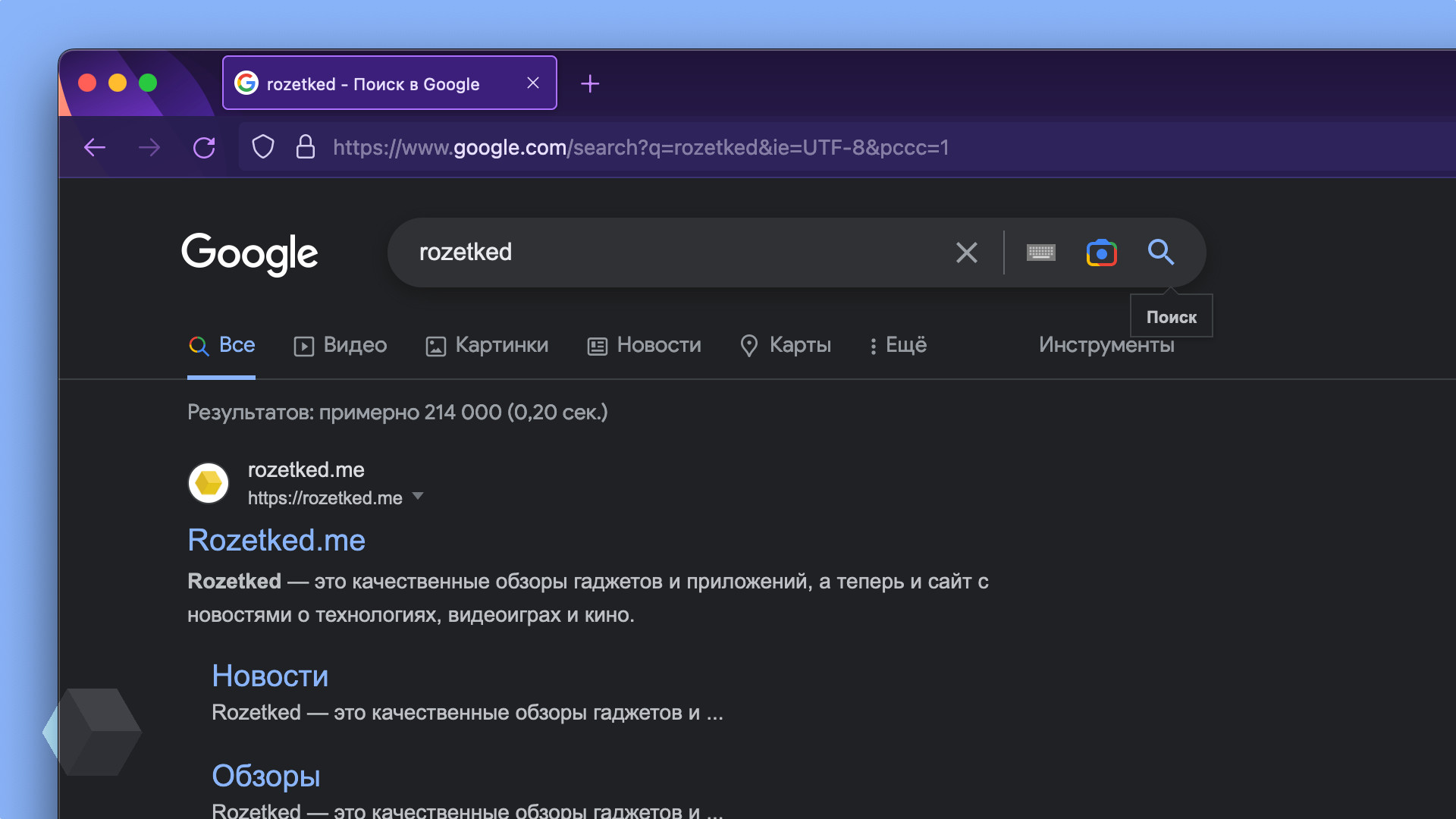Open the Обзоры sitelink

265,776
